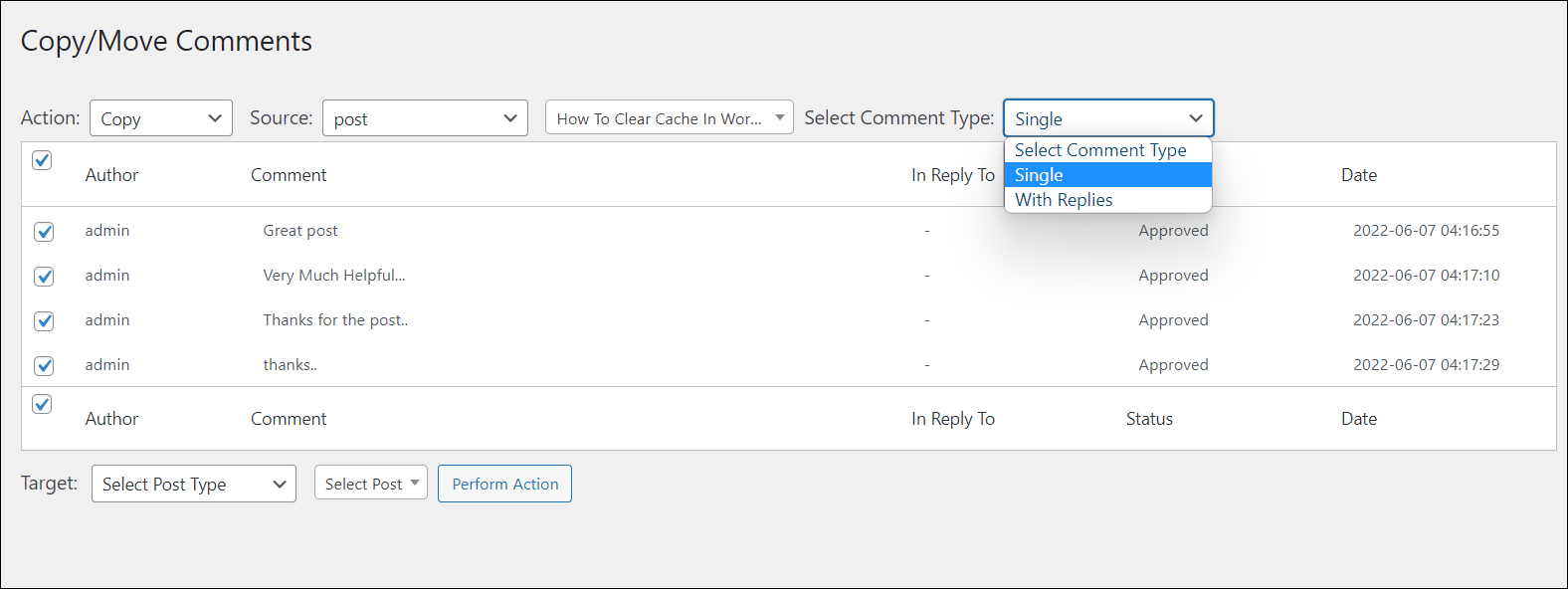Pick the Select Comment Type placeholder option
Screen dimensions: 1568x589
tap(1107, 150)
